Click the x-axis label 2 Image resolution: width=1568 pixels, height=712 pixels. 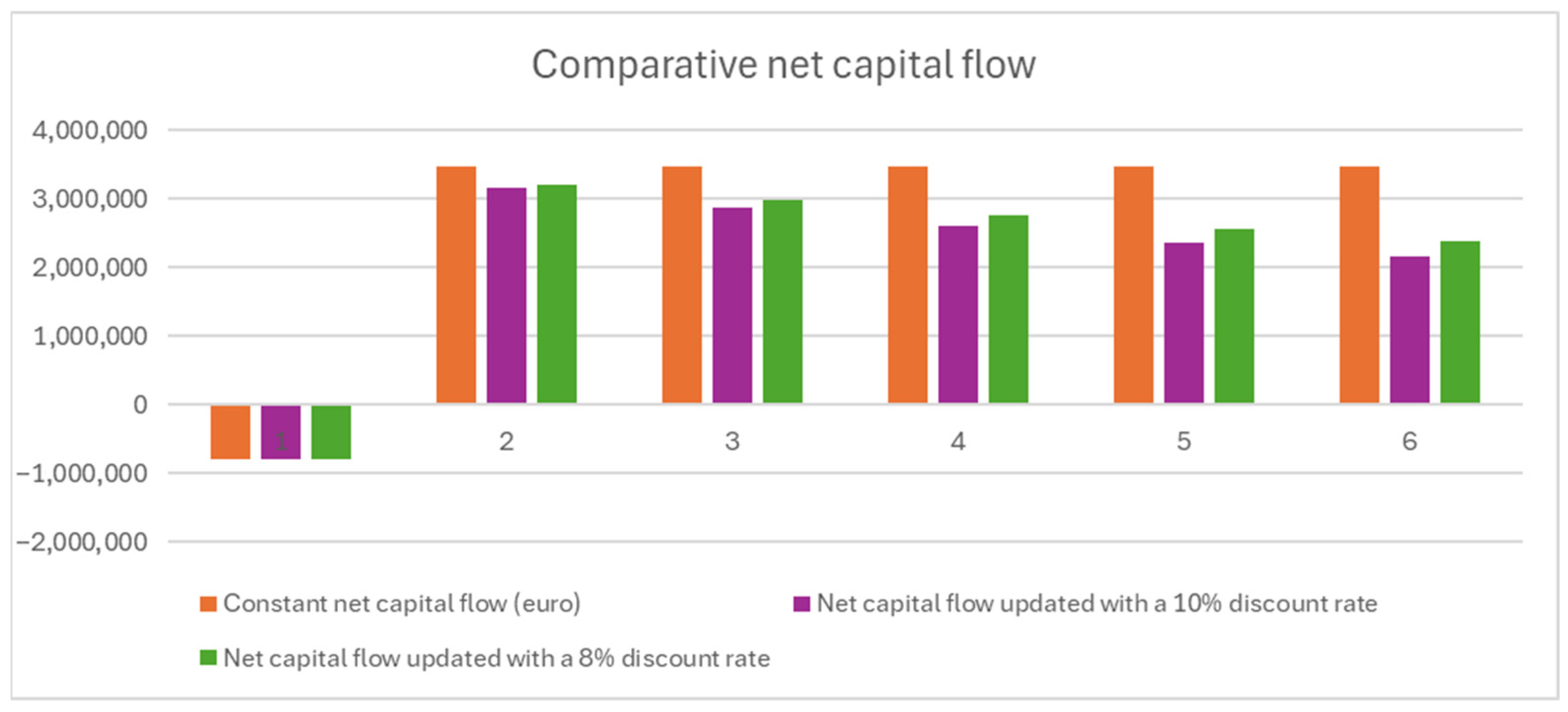(507, 441)
